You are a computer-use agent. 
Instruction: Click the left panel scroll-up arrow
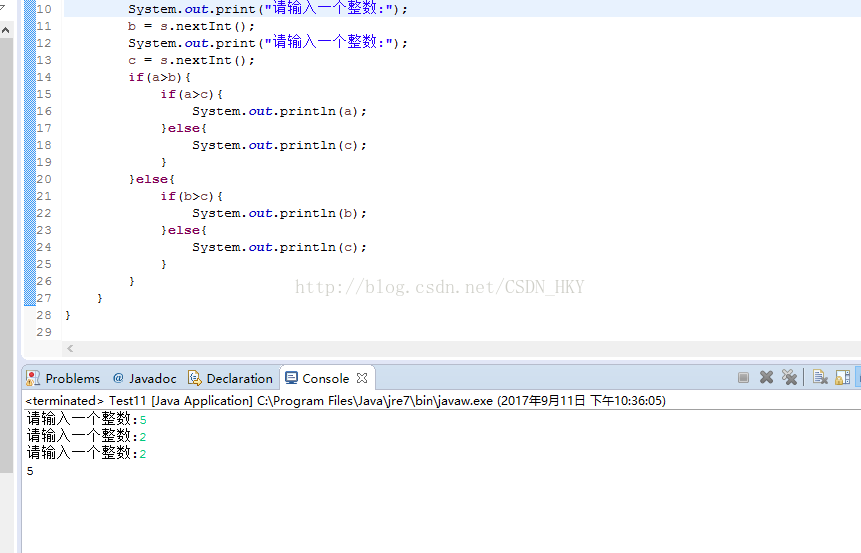click(x=5, y=30)
